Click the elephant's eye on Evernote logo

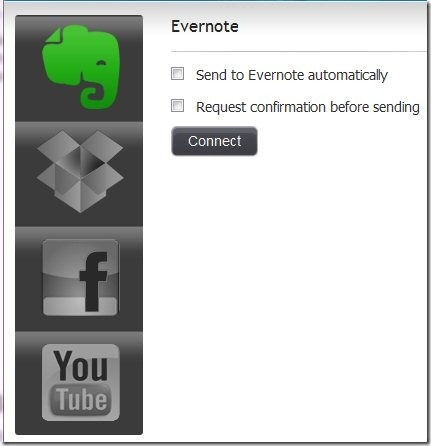101,62
